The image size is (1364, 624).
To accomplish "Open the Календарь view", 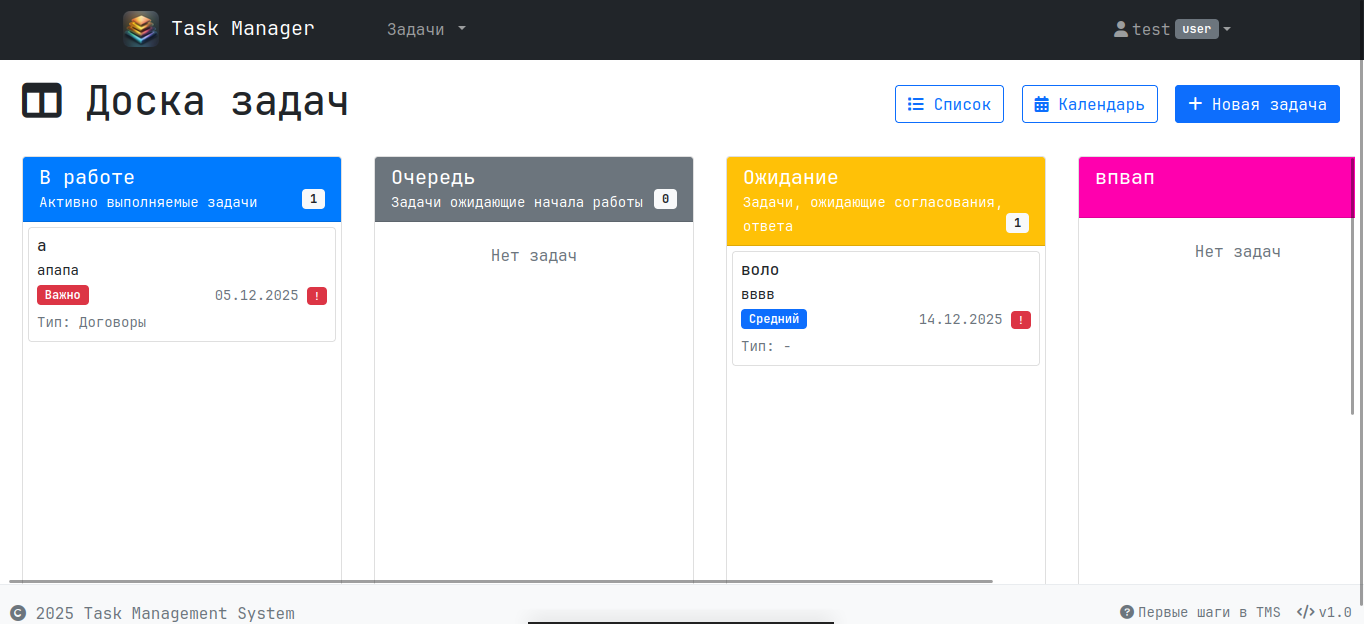I will tap(1089, 104).
